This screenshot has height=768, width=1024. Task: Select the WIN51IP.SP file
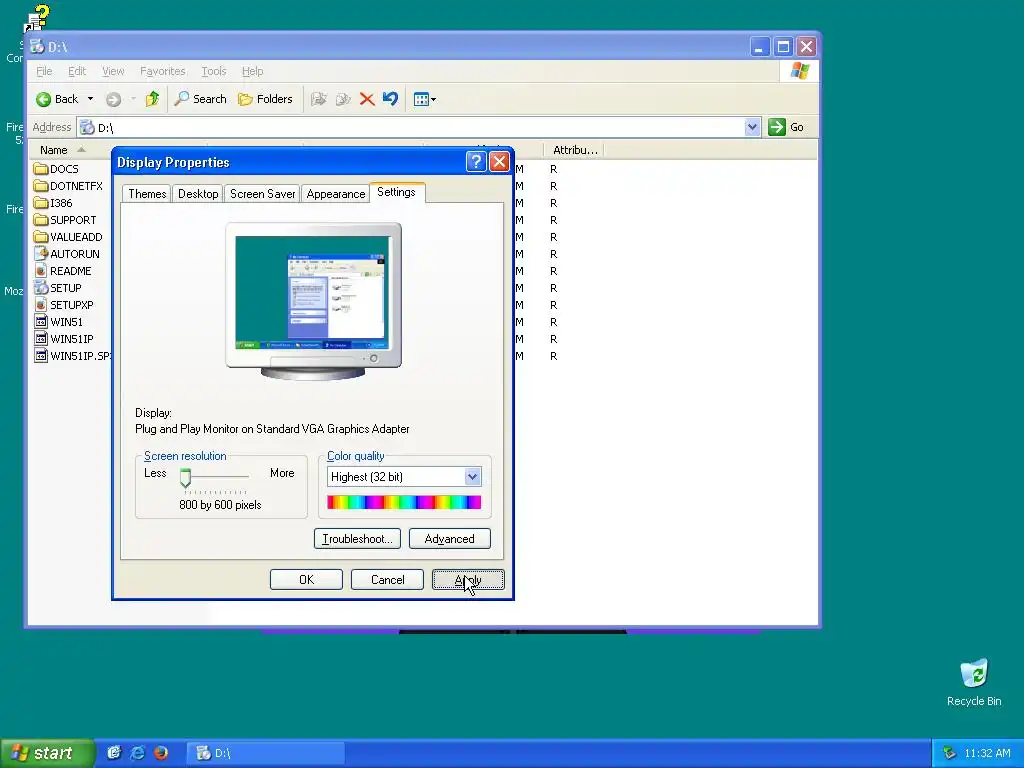click(72, 356)
